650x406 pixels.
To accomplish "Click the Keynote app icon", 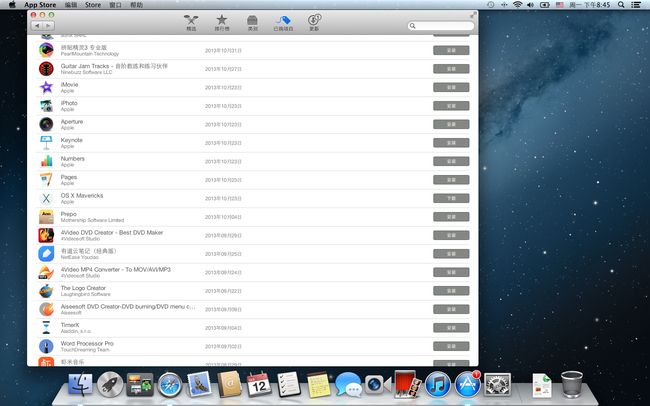I will click(46, 143).
